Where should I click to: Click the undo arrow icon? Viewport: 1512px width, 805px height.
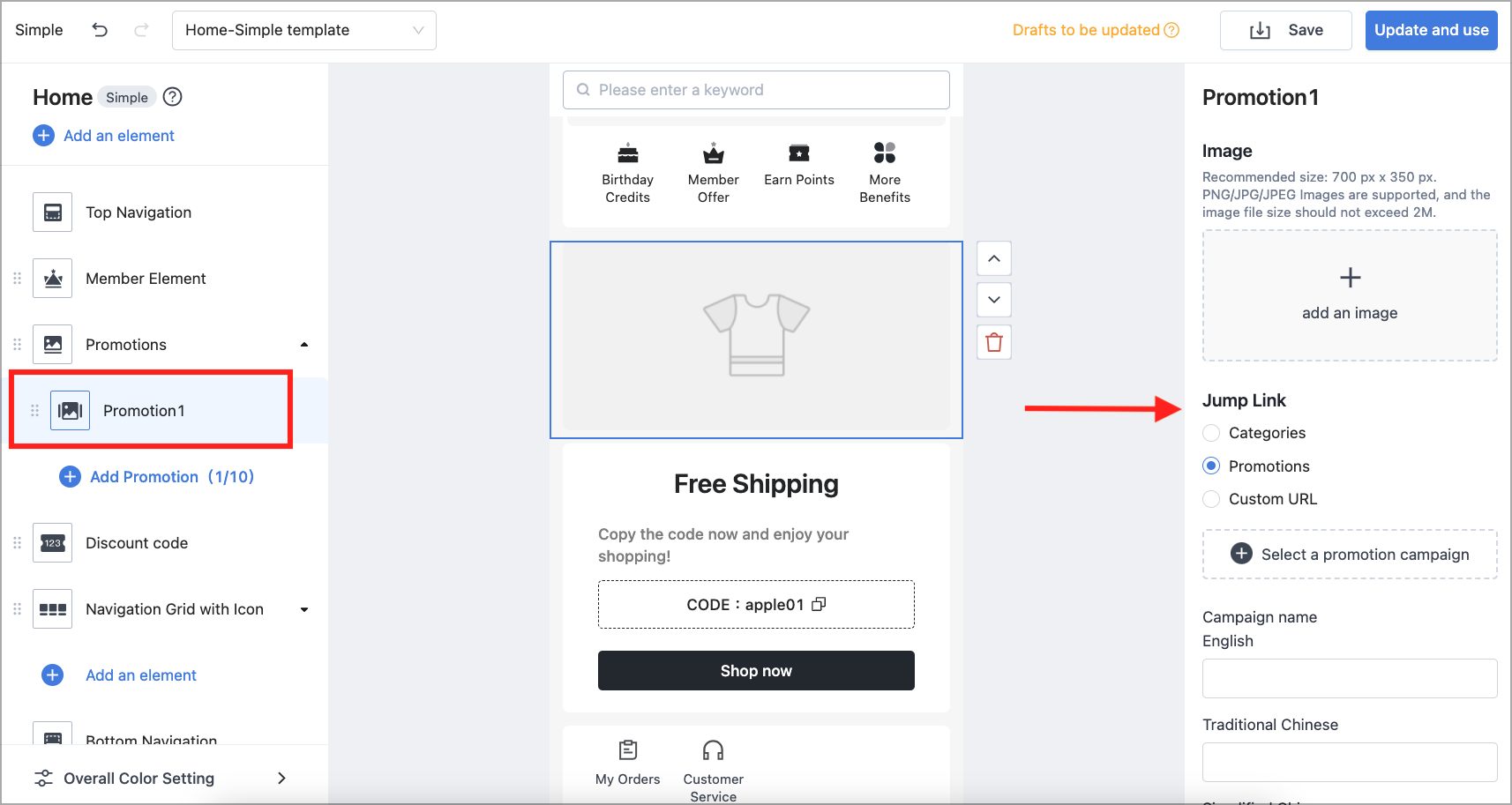tap(100, 30)
